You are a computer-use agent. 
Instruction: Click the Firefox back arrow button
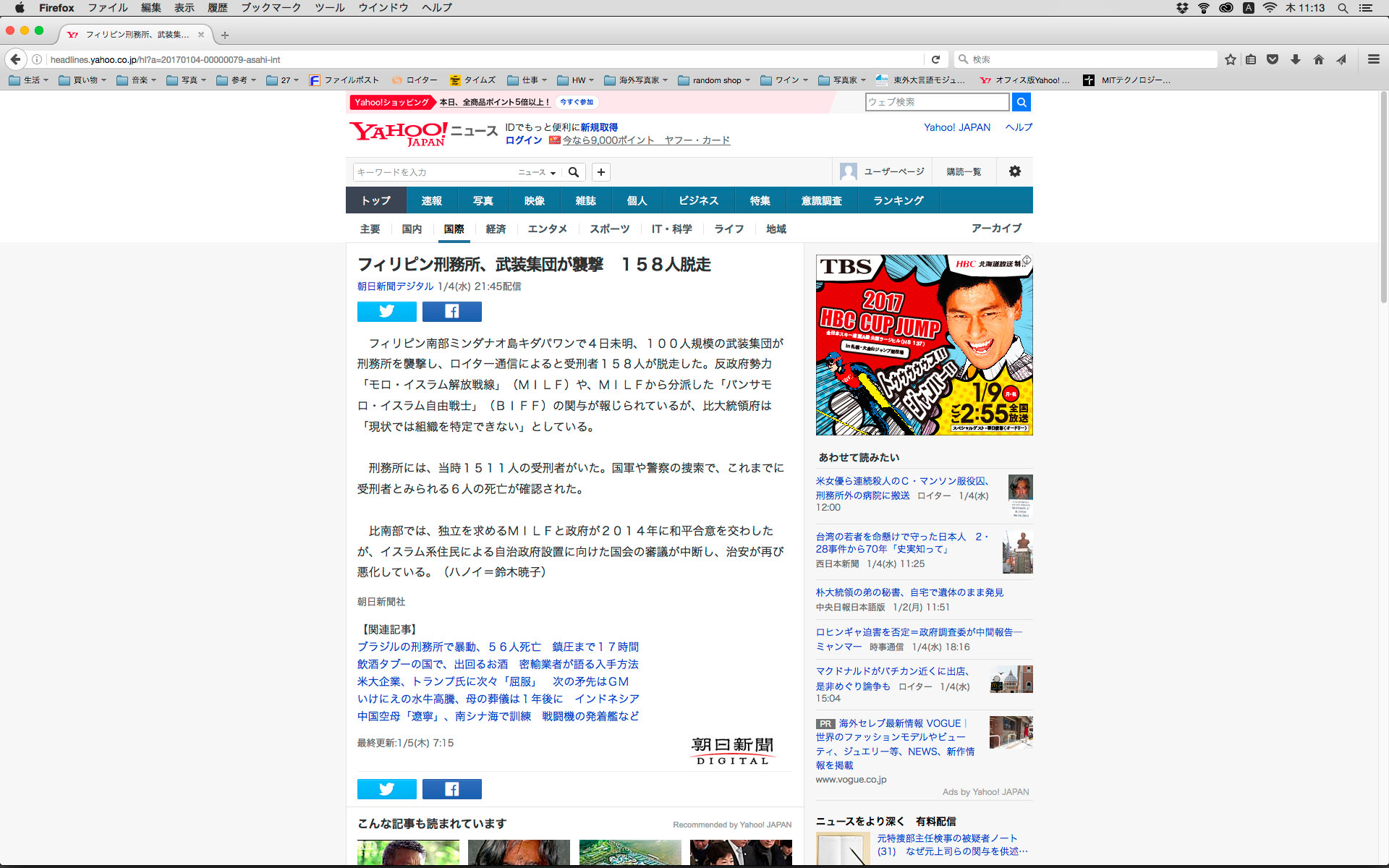click(15, 59)
